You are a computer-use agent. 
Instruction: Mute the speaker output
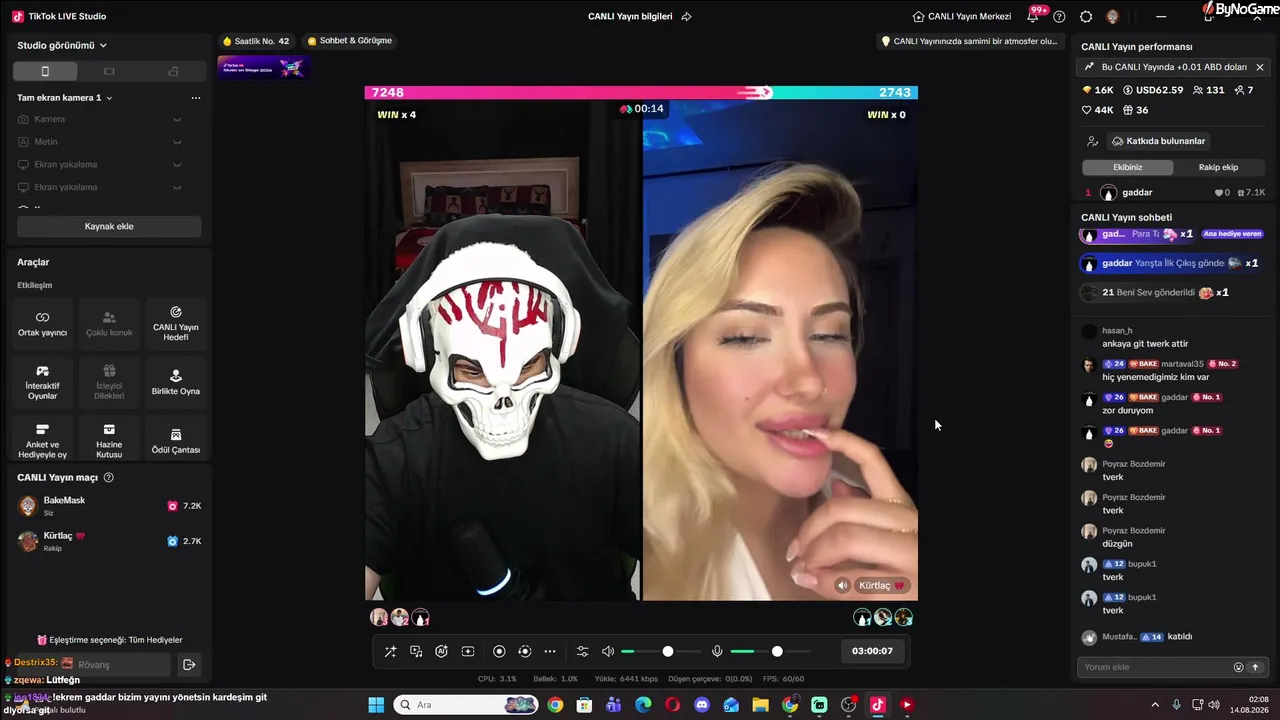(x=608, y=651)
